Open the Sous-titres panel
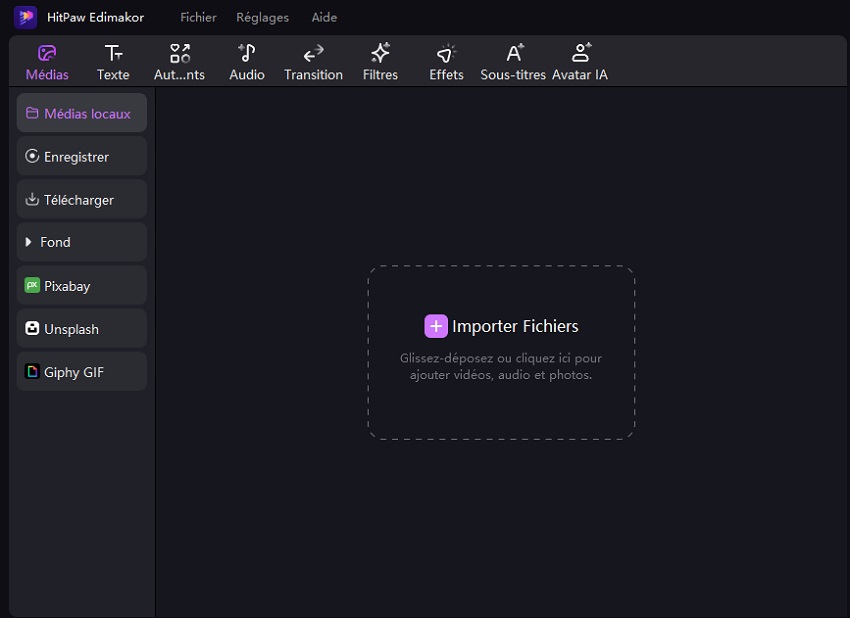 tap(513, 62)
